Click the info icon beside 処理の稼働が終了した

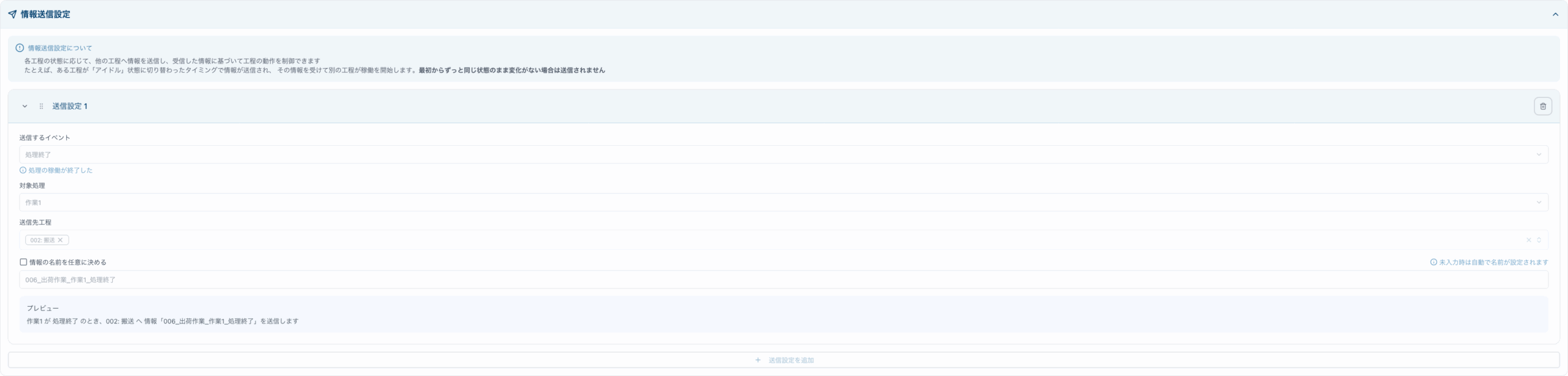(23, 170)
